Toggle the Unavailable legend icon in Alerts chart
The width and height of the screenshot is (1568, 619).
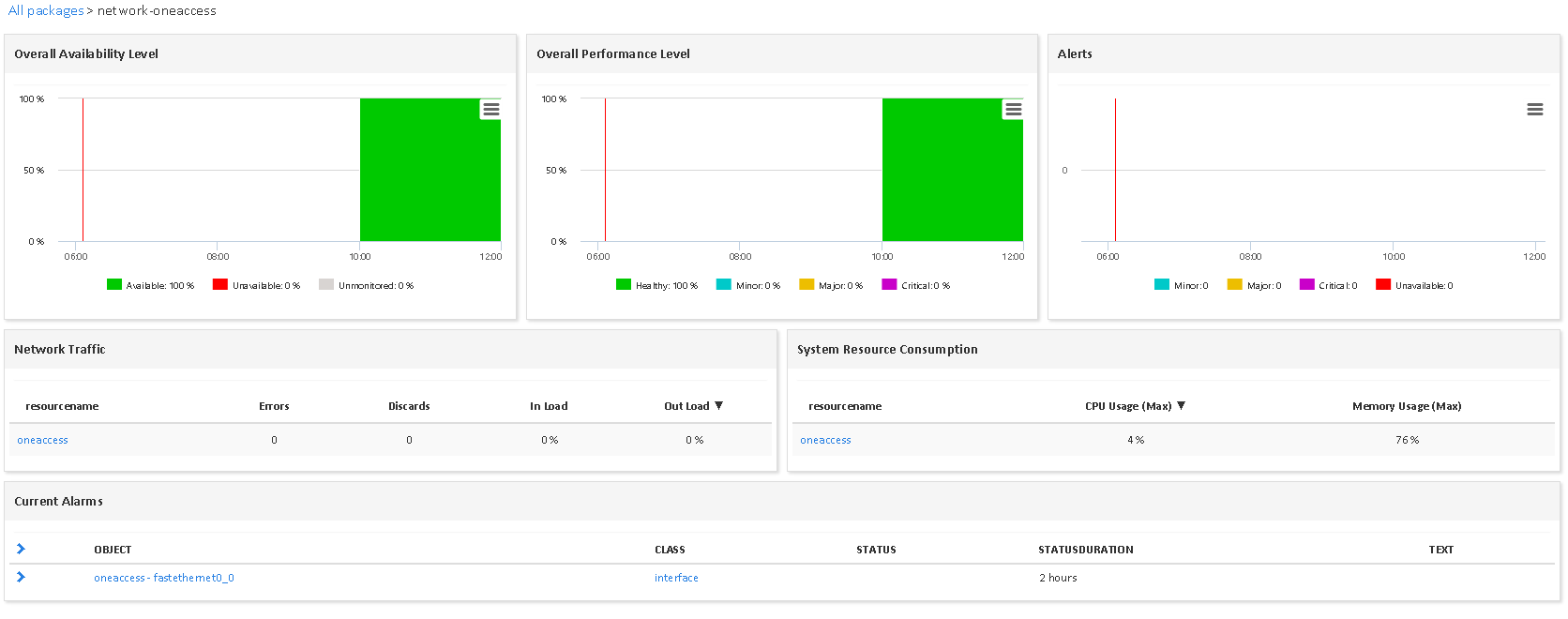pyautogui.click(x=1383, y=285)
